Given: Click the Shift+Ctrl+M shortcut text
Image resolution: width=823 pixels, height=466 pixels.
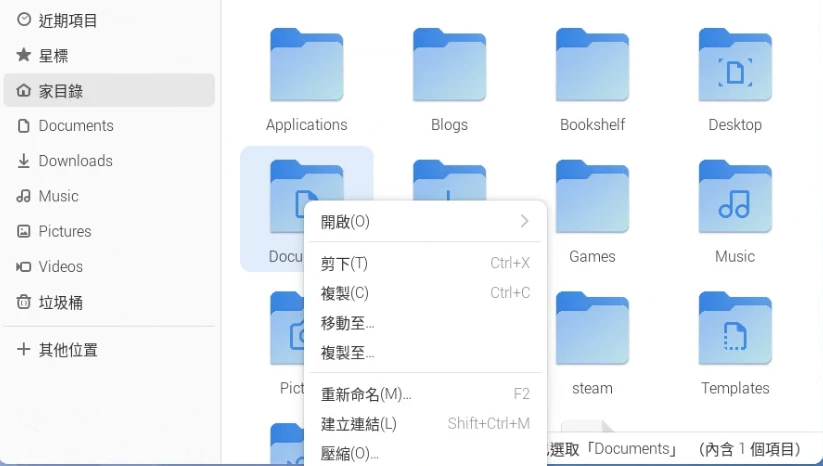Looking at the screenshot, I should 489,423.
